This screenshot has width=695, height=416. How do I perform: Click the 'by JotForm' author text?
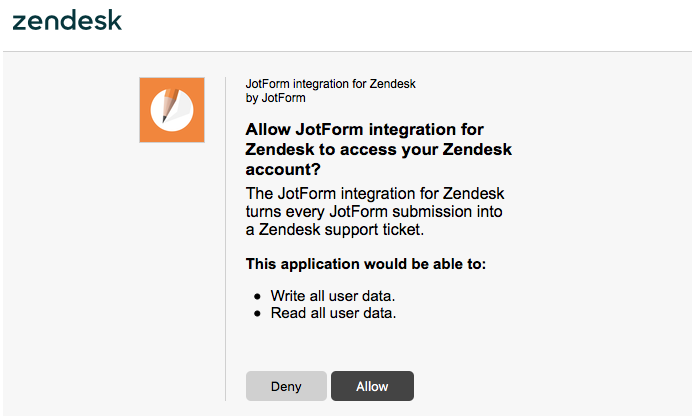tap(275, 98)
